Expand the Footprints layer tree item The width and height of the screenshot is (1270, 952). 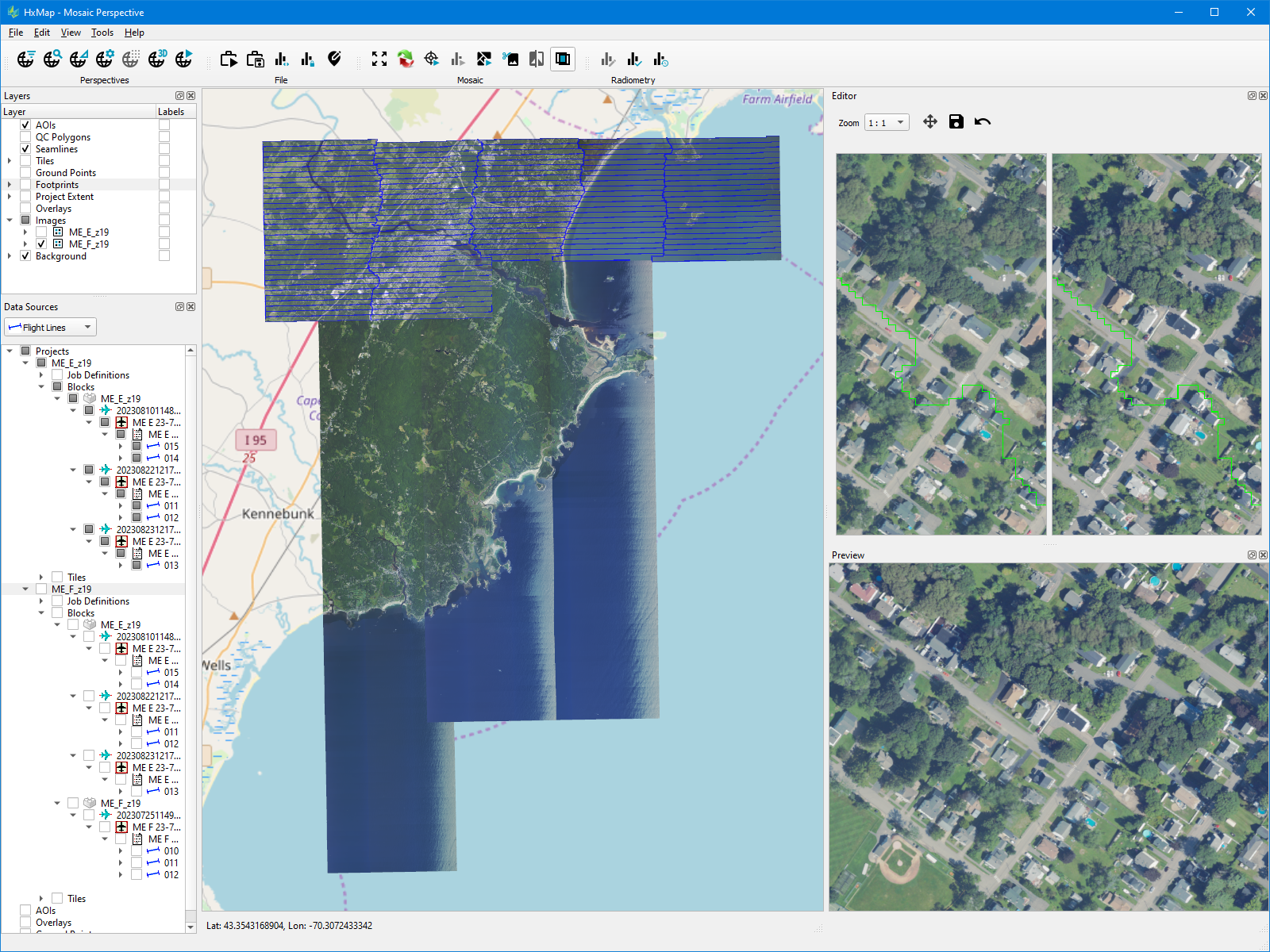[10, 185]
